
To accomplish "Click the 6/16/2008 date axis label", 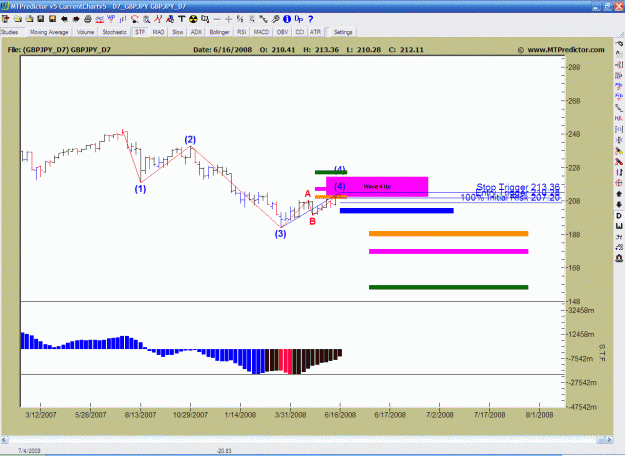I will (340, 415).
